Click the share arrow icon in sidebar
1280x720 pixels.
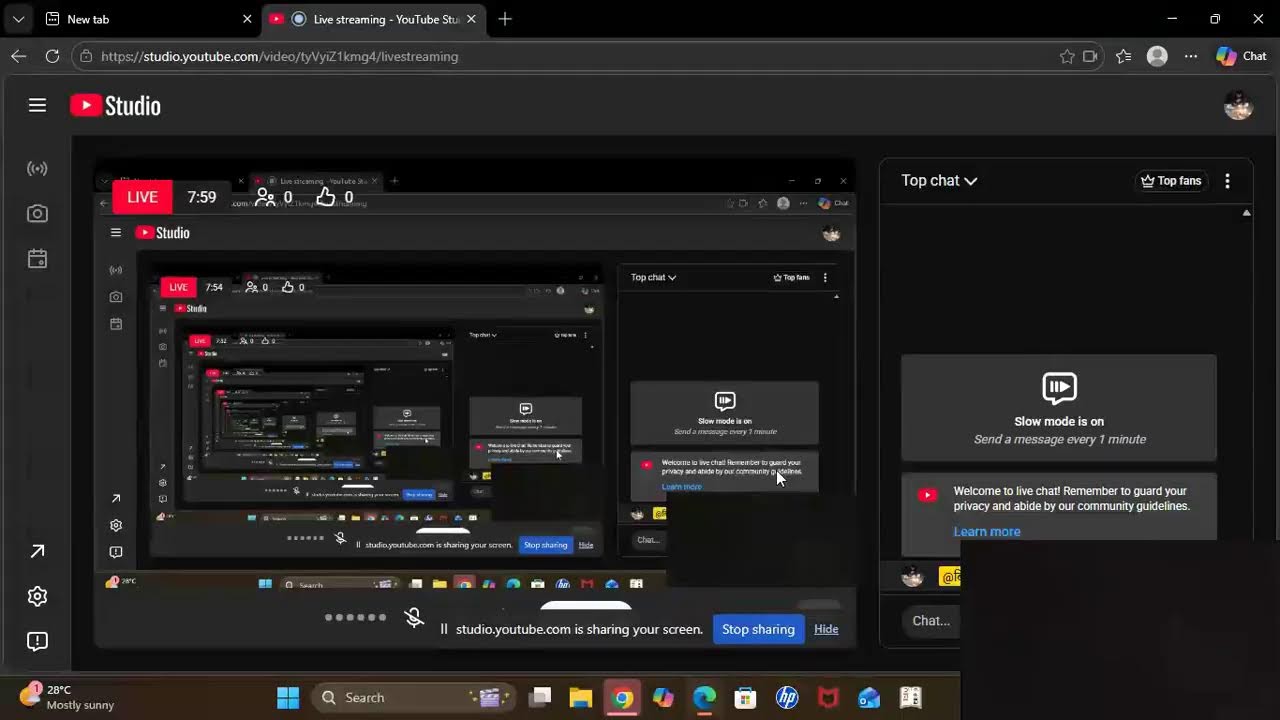[x=37, y=551]
